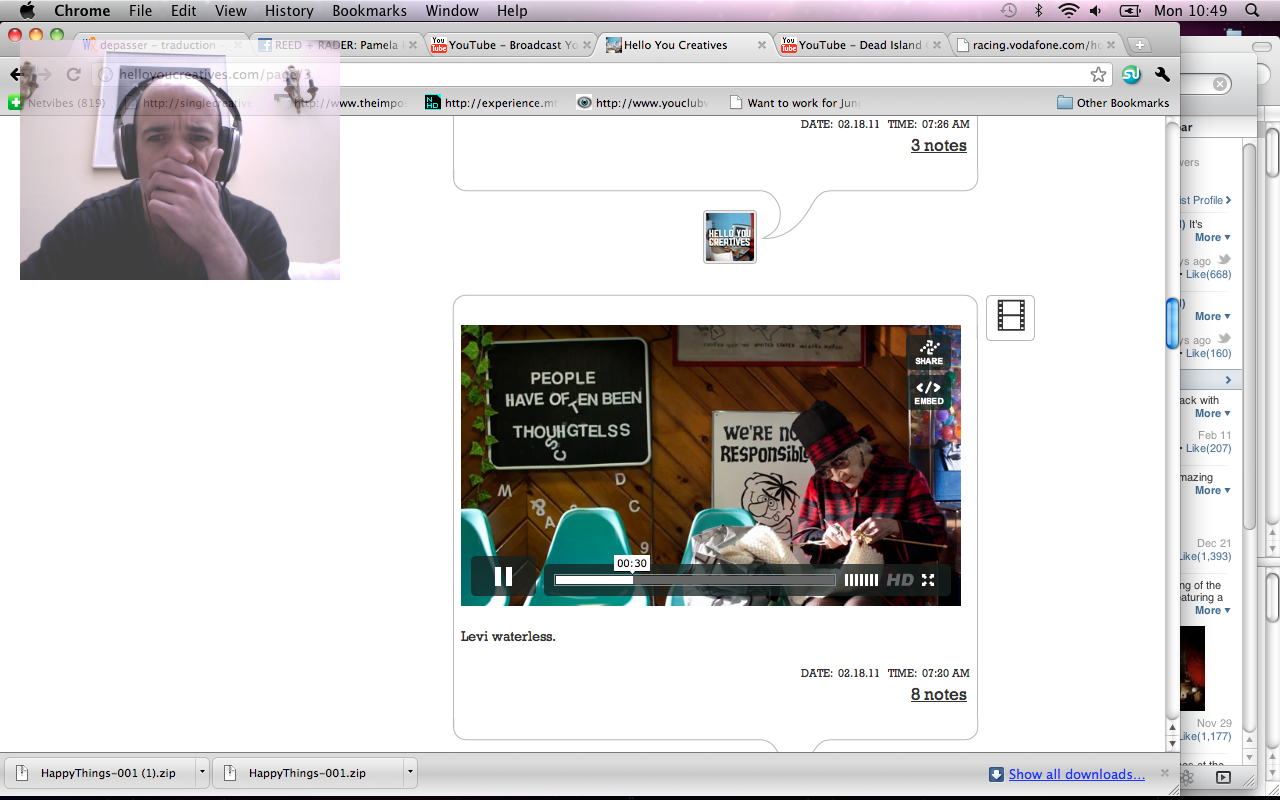Pause the video playback
The width and height of the screenshot is (1280, 800).
click(503, 576)
